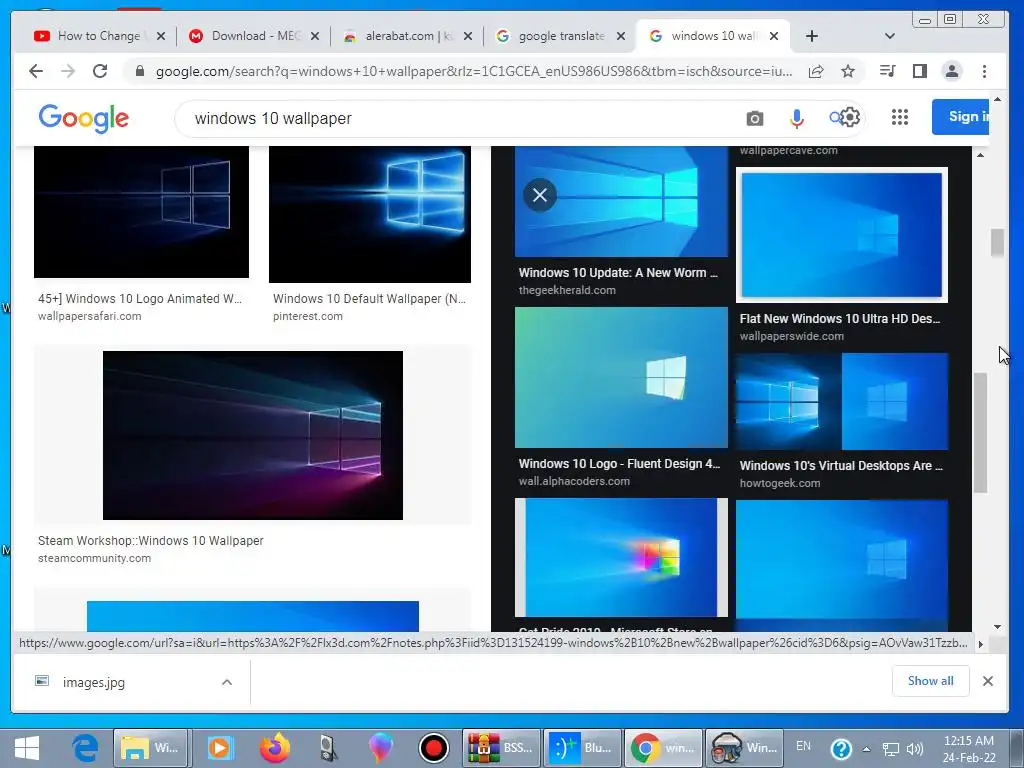Image resolution: width=1024 pixels, height=768 pixels.
Task: Click the address bar URL
Action: point(473,71)
